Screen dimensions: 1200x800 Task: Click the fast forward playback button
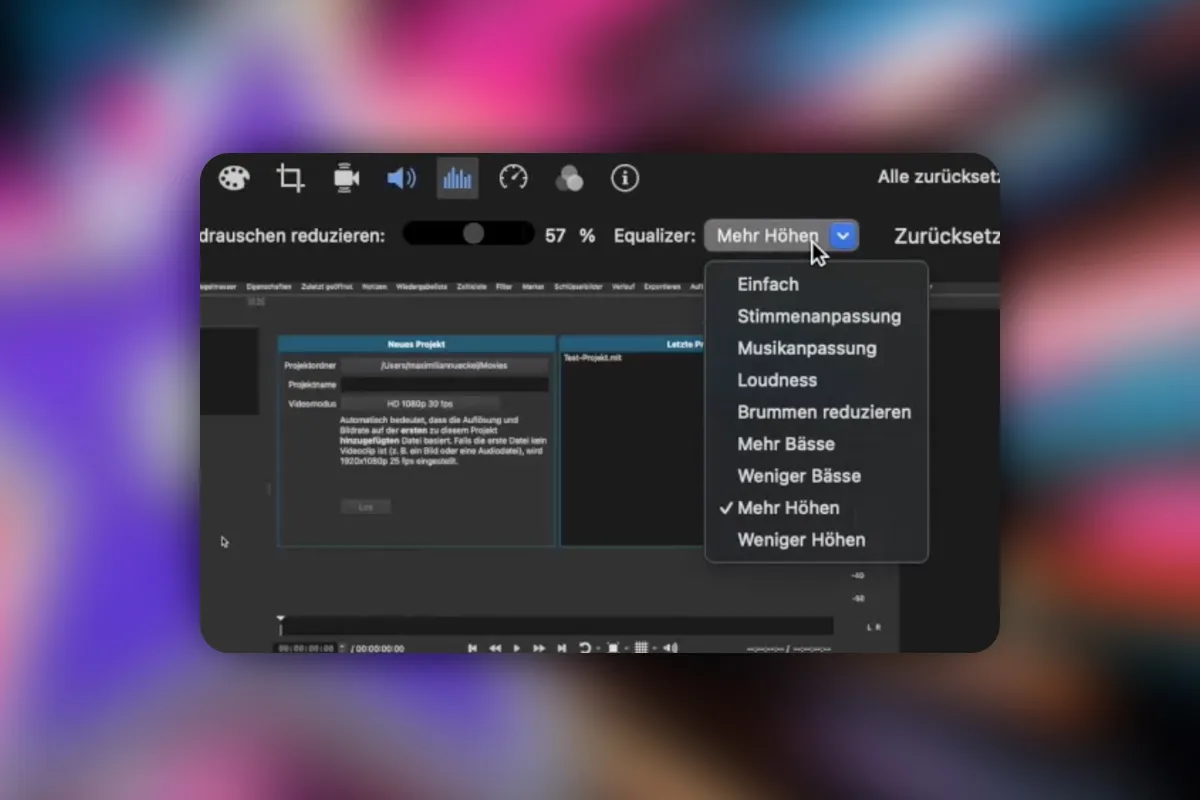539,648
